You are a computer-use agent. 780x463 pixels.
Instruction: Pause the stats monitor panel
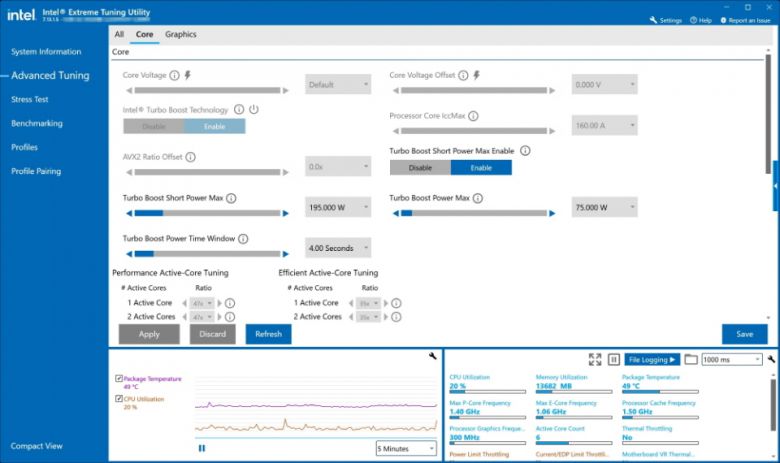tap(614, 359)
